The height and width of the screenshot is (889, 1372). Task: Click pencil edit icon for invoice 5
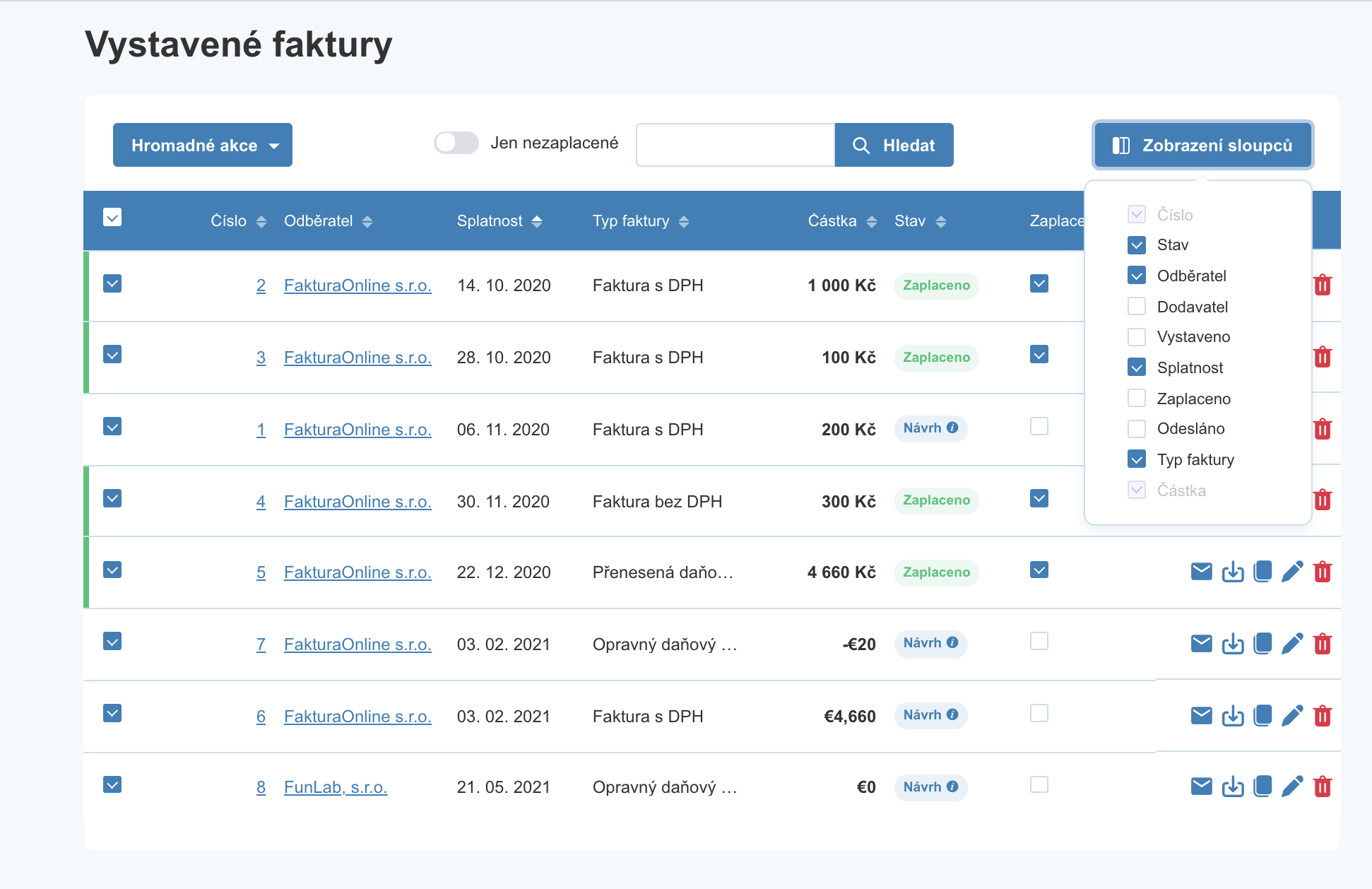[1292, 572]
